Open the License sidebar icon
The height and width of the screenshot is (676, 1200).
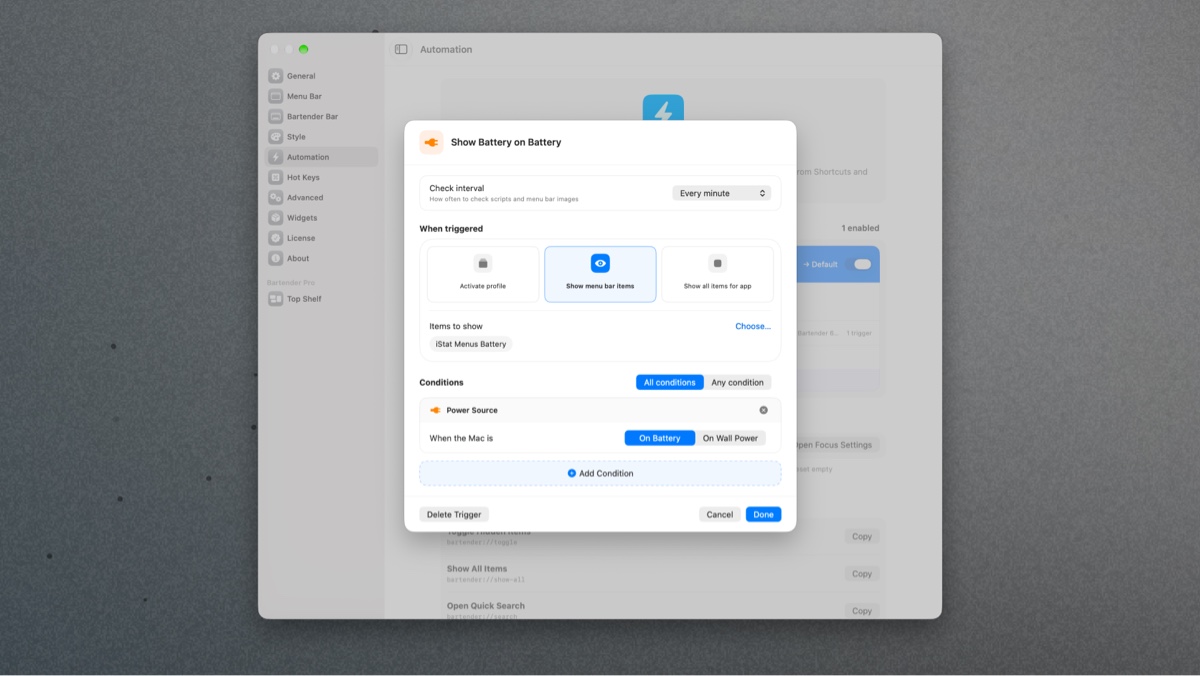[275, 238]
